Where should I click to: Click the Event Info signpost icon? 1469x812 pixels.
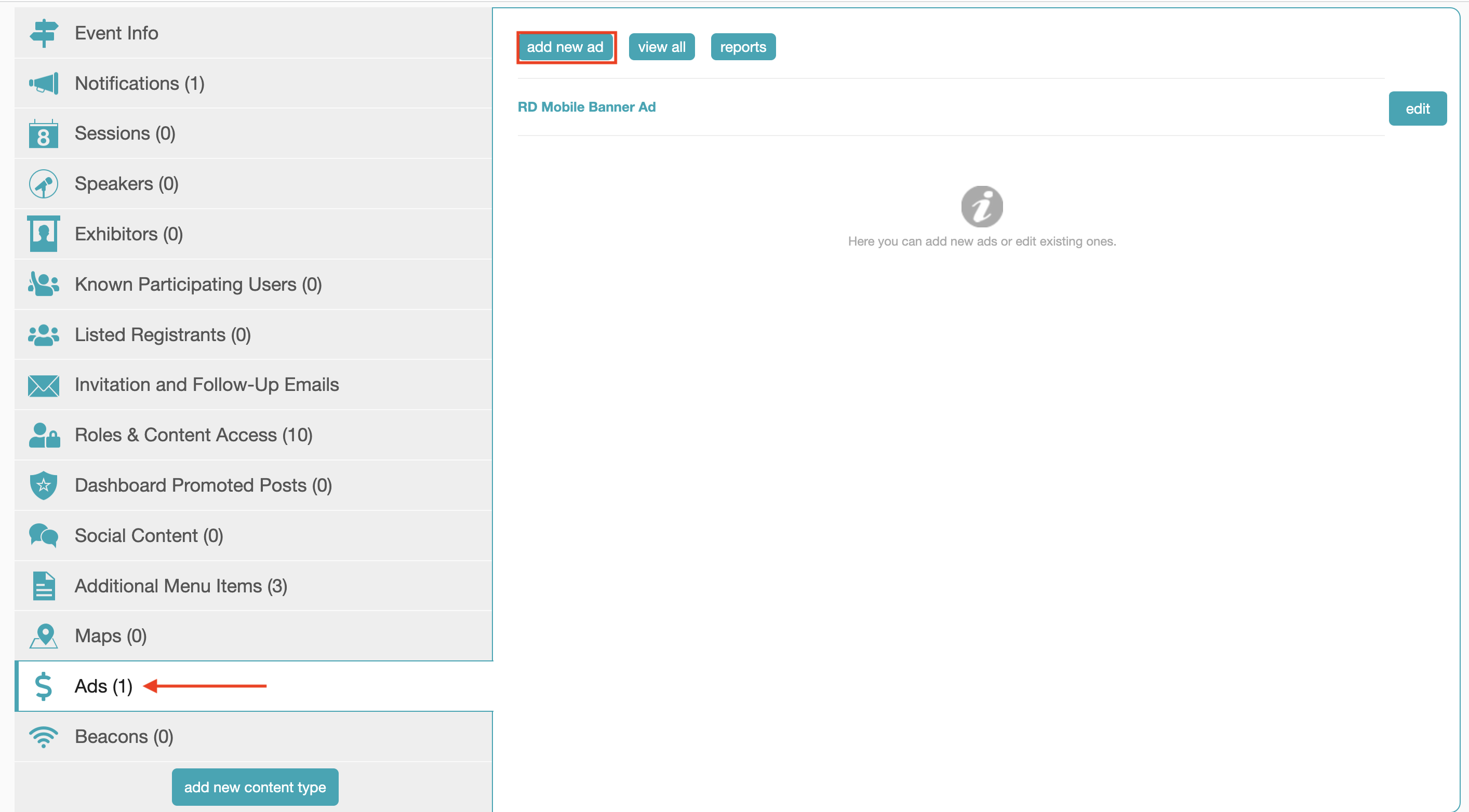click(x=43, y=33)
